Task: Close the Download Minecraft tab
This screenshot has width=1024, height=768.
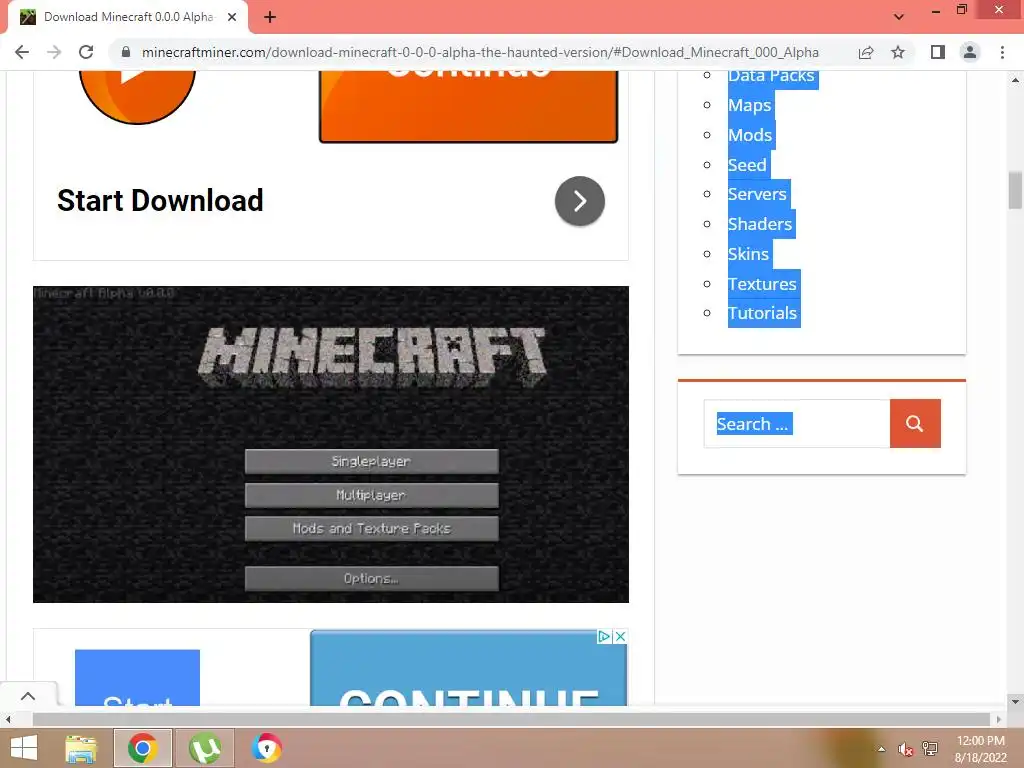Action: [232, 17]
